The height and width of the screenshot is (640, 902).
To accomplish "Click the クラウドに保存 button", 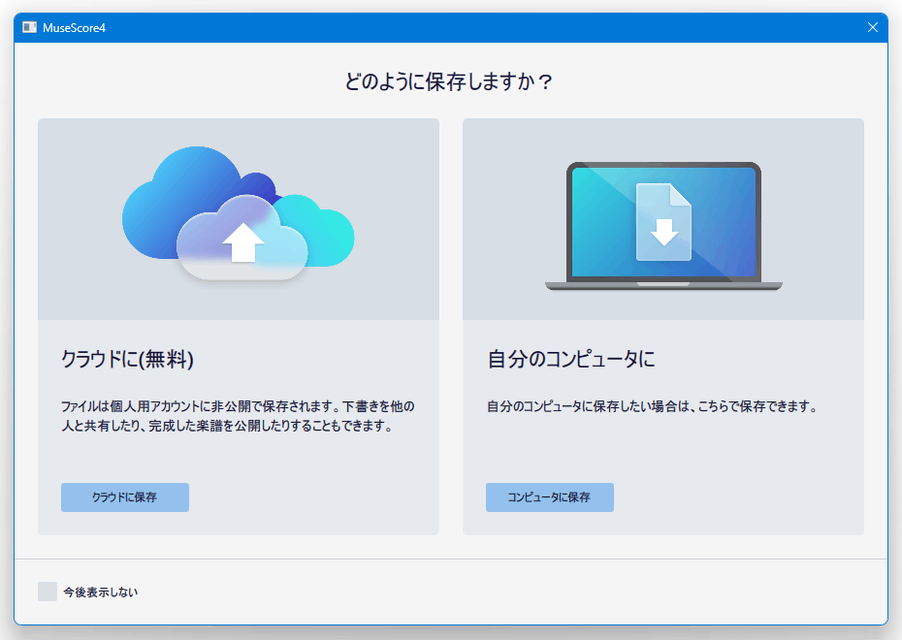I will point(125,497).
